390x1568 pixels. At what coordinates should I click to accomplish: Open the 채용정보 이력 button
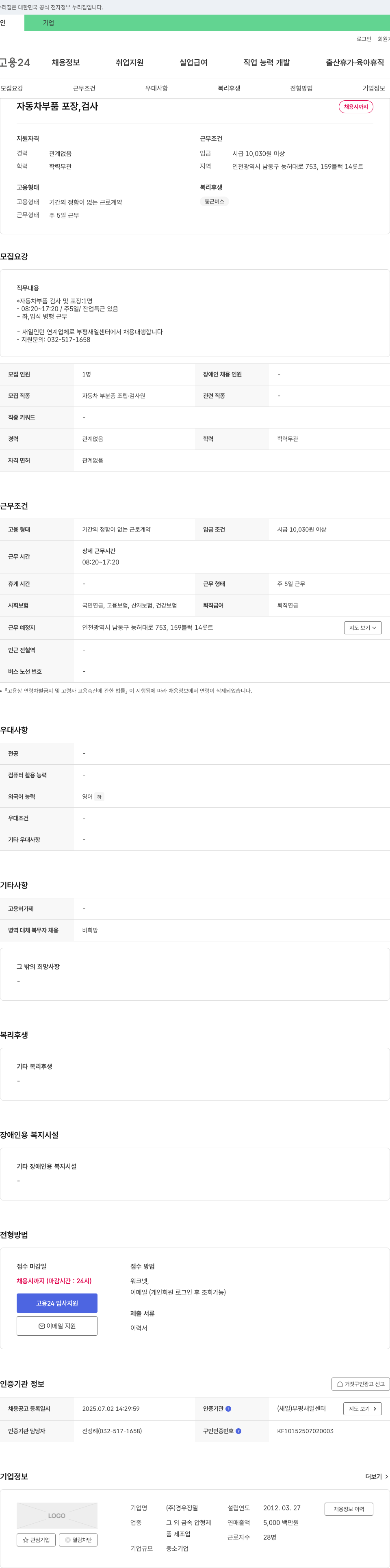[349, 1509]
